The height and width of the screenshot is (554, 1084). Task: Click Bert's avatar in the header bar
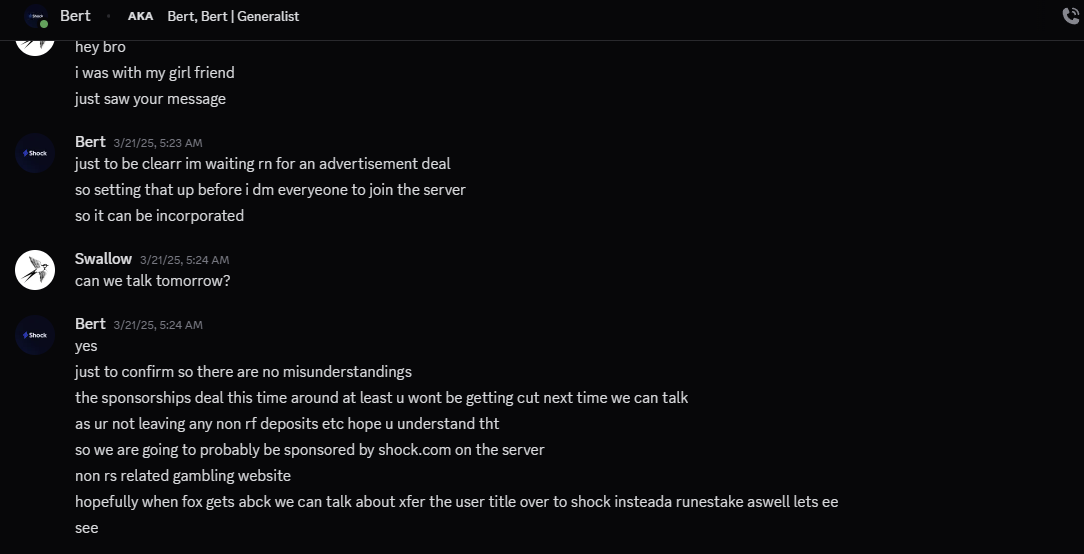[35, 16]
